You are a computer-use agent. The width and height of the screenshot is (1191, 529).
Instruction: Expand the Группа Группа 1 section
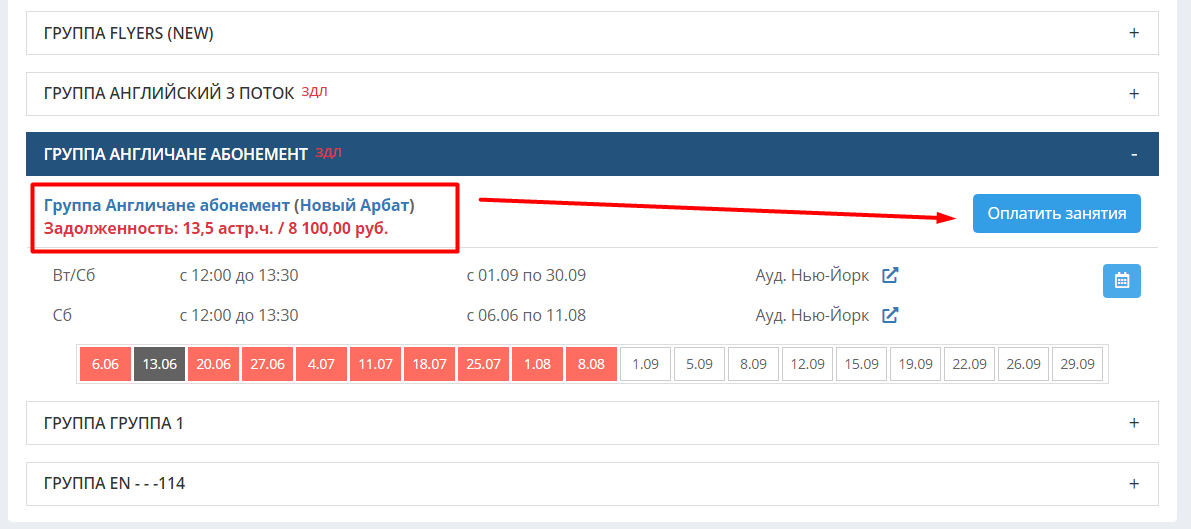coord(592,423)
